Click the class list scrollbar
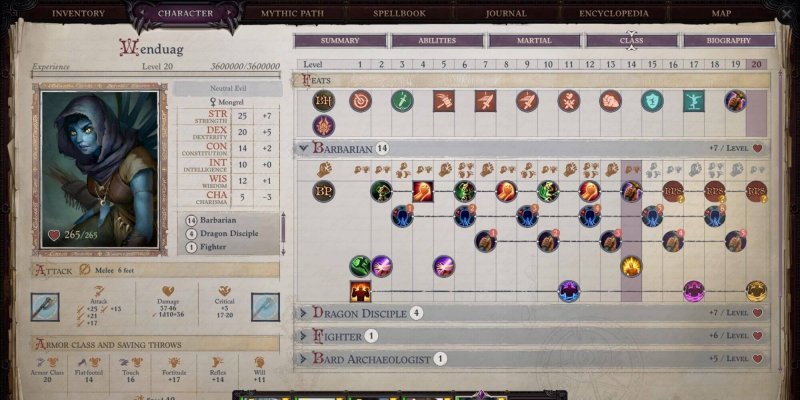The height and width of the screenshot is (400, 800). pyautogui.click(x=283, y=233)
